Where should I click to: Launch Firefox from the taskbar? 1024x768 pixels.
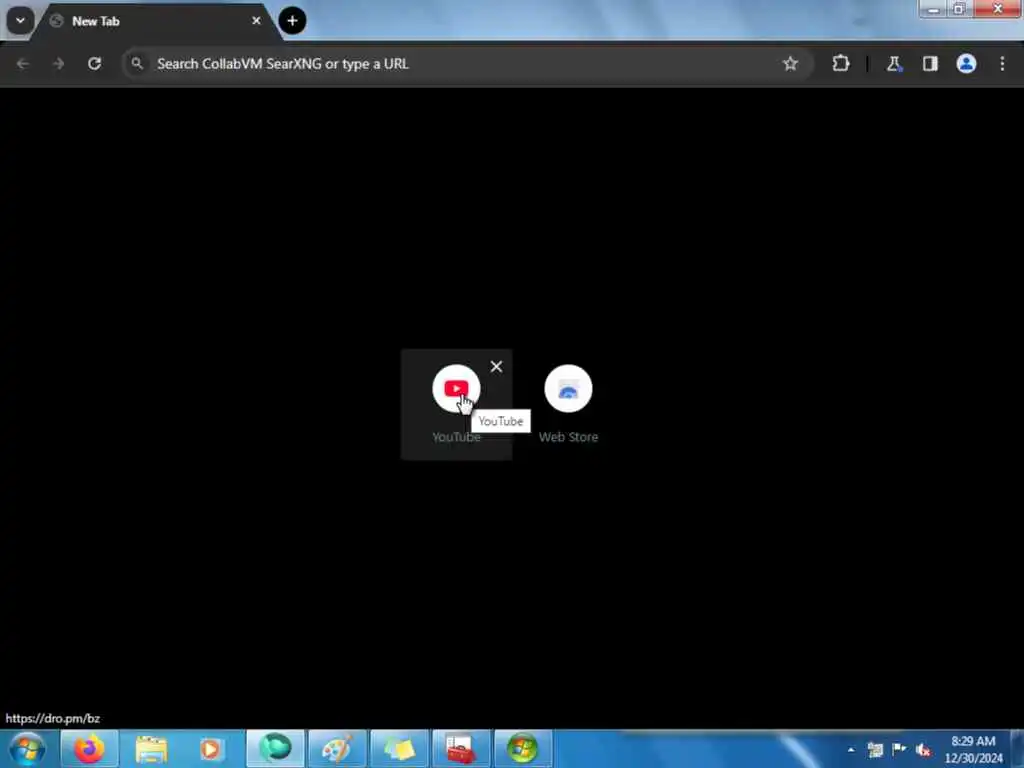coord(89,748)
